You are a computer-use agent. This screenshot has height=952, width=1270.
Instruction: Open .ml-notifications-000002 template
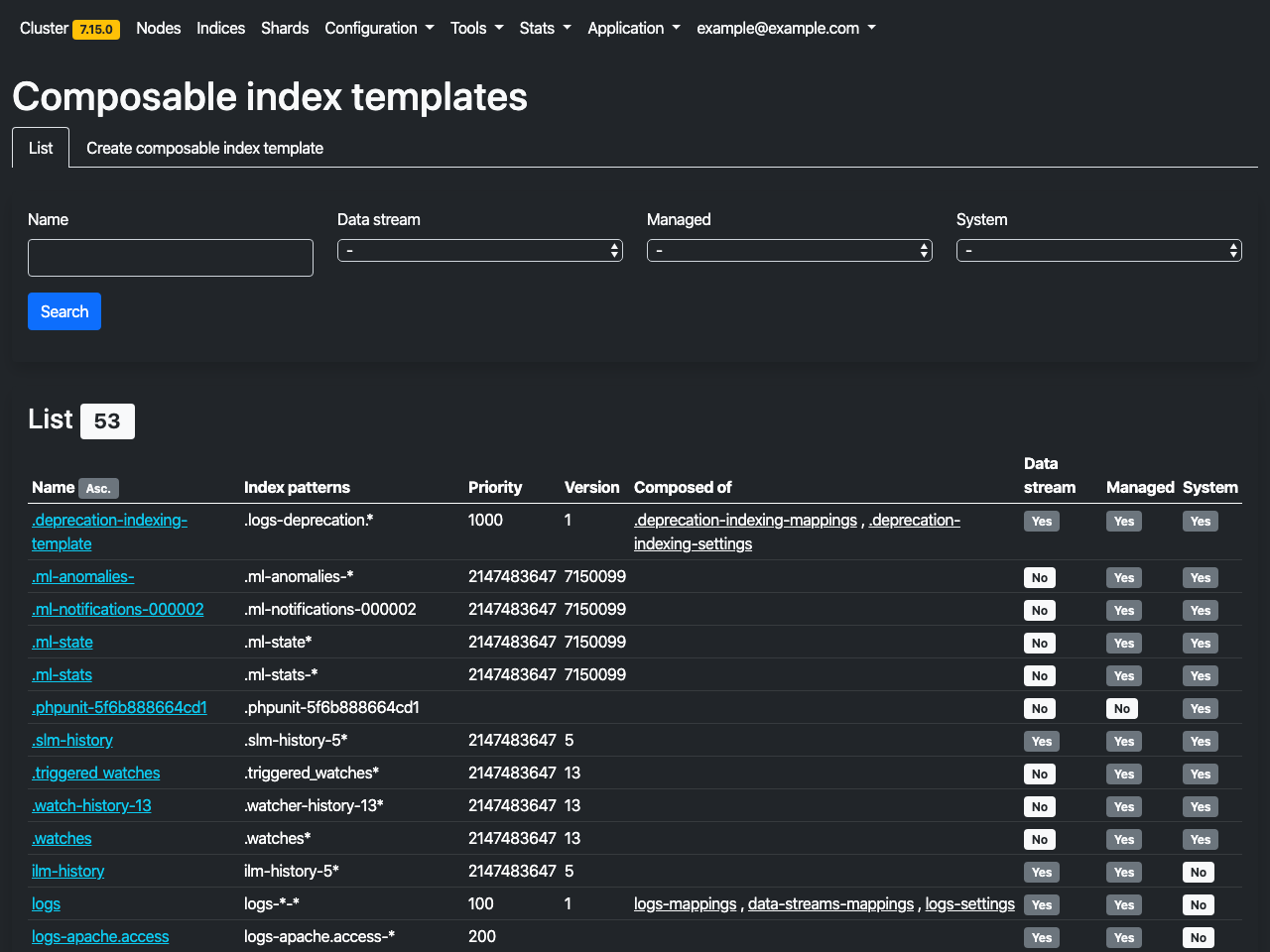pyautogui.click(x=118, y=609)
